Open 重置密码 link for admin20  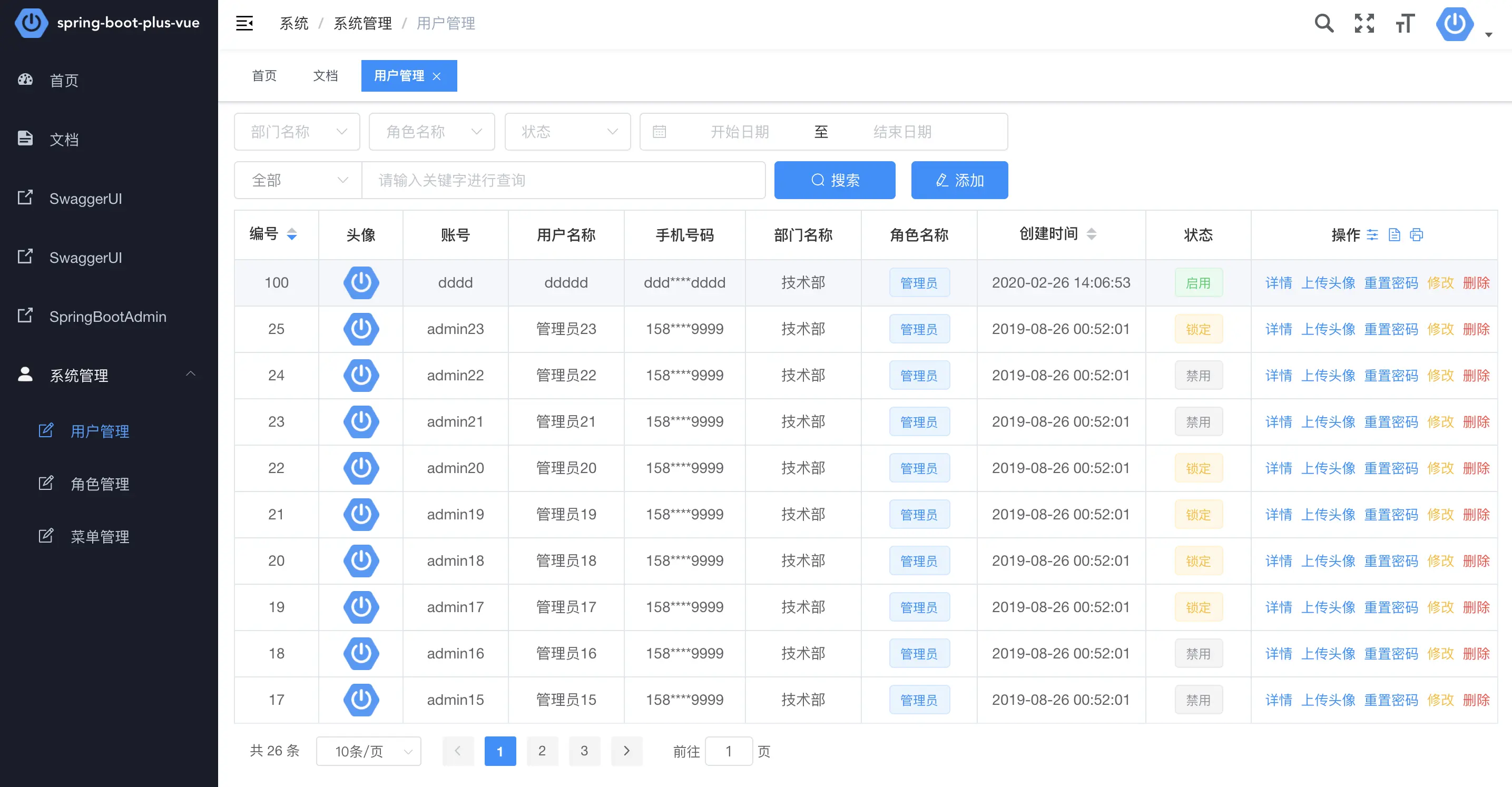point(1391,468)
